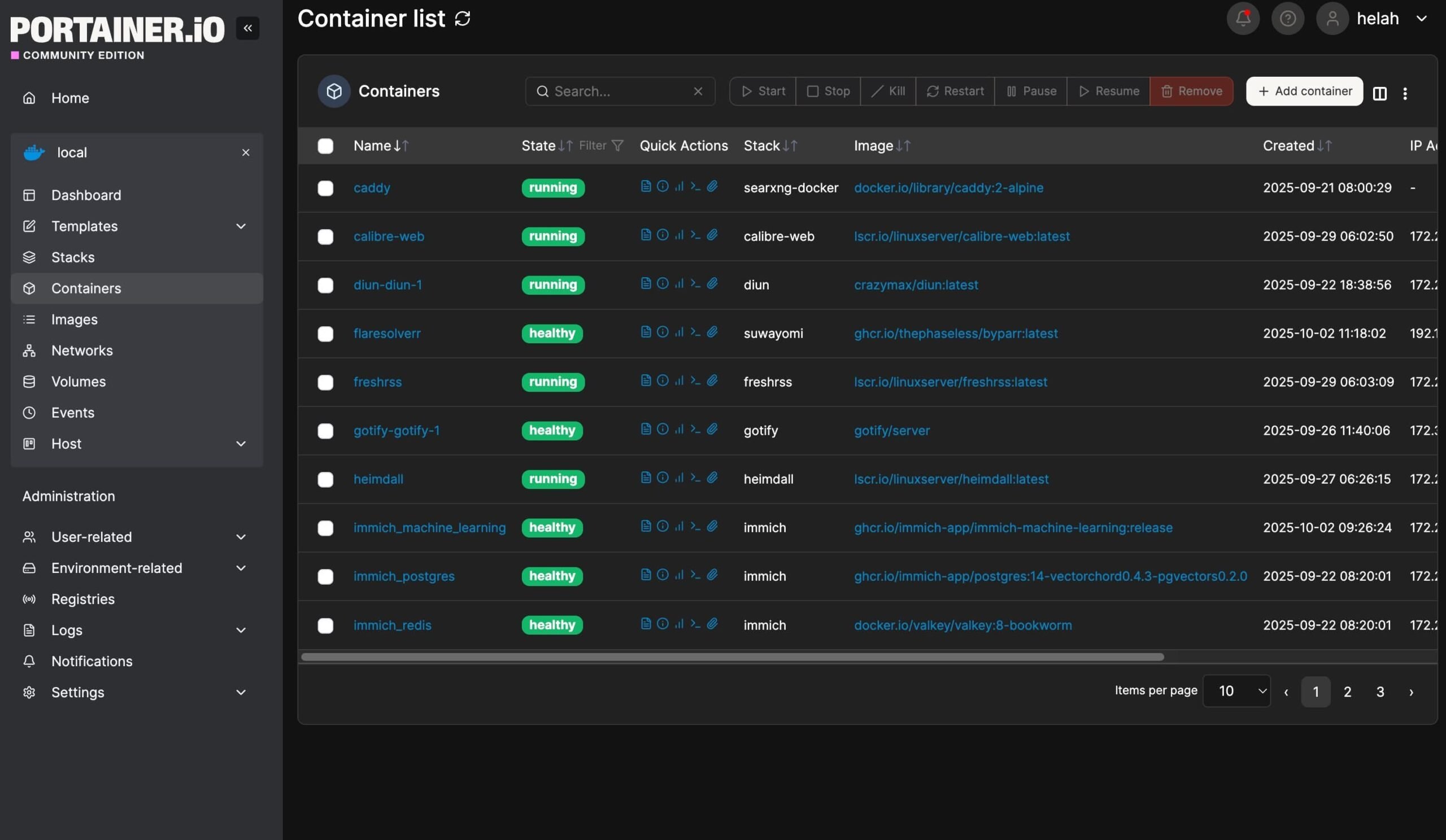Click the refresh icon beside Container list
Screen dimensions: 1446x840
pyautogui.click(x=463, y=19)
